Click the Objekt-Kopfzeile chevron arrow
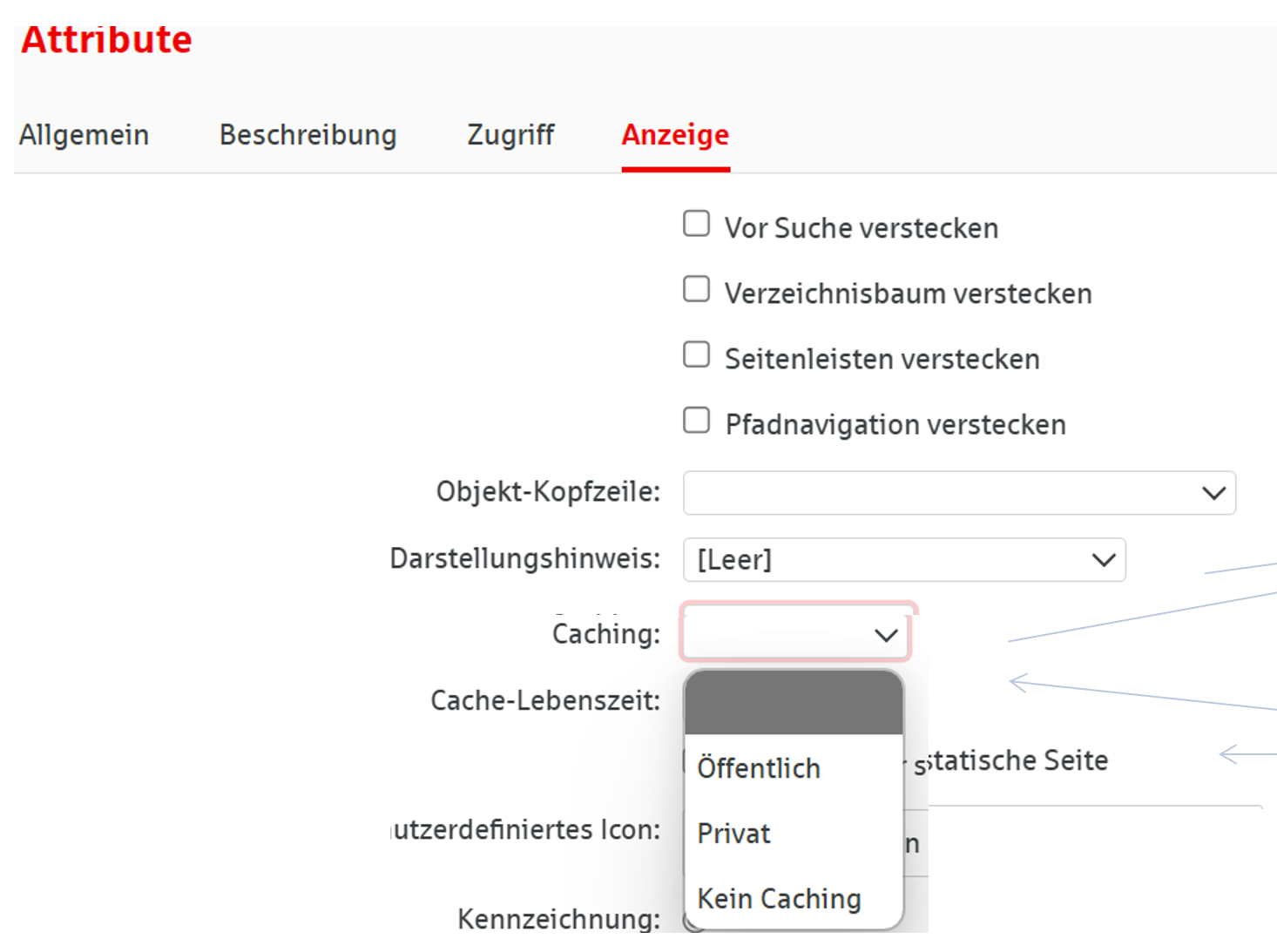The image size is (1277, 952). 1213,493
